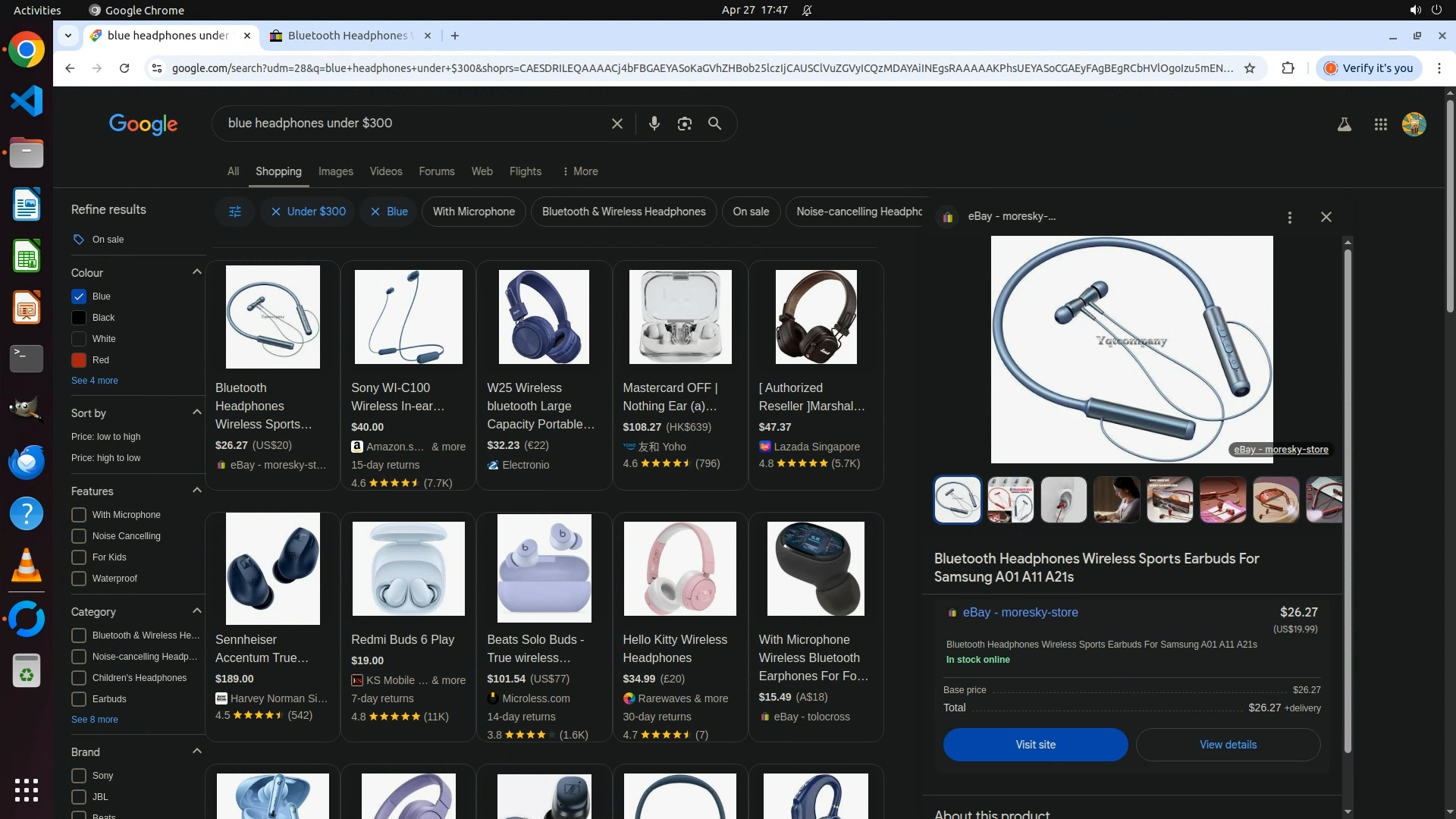This screenshot has height=819, width=1456.
Task: Select the Red colour swatch filter
Action: [x=79, y=360]
